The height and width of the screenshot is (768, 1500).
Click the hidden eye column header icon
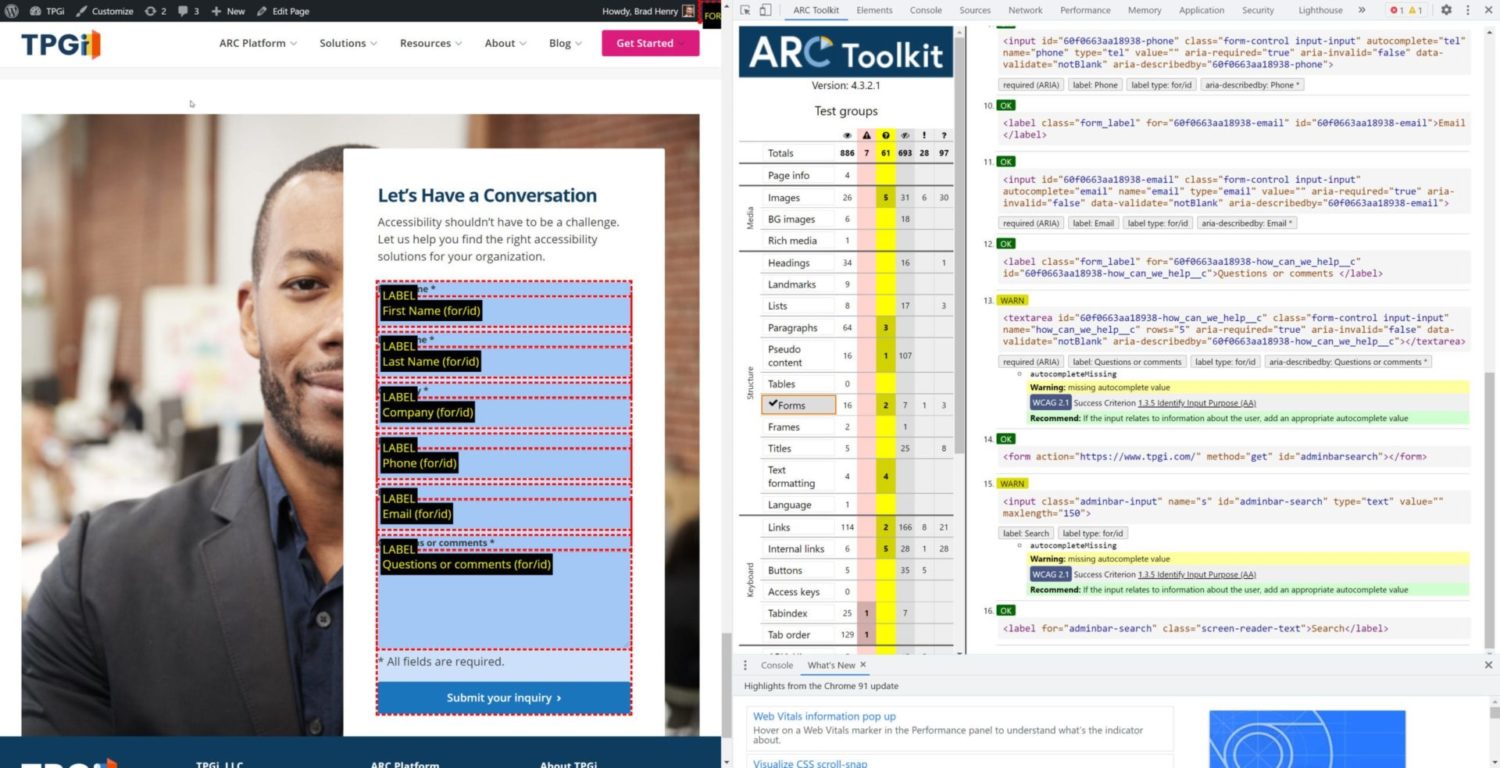[x=905, y=135]
